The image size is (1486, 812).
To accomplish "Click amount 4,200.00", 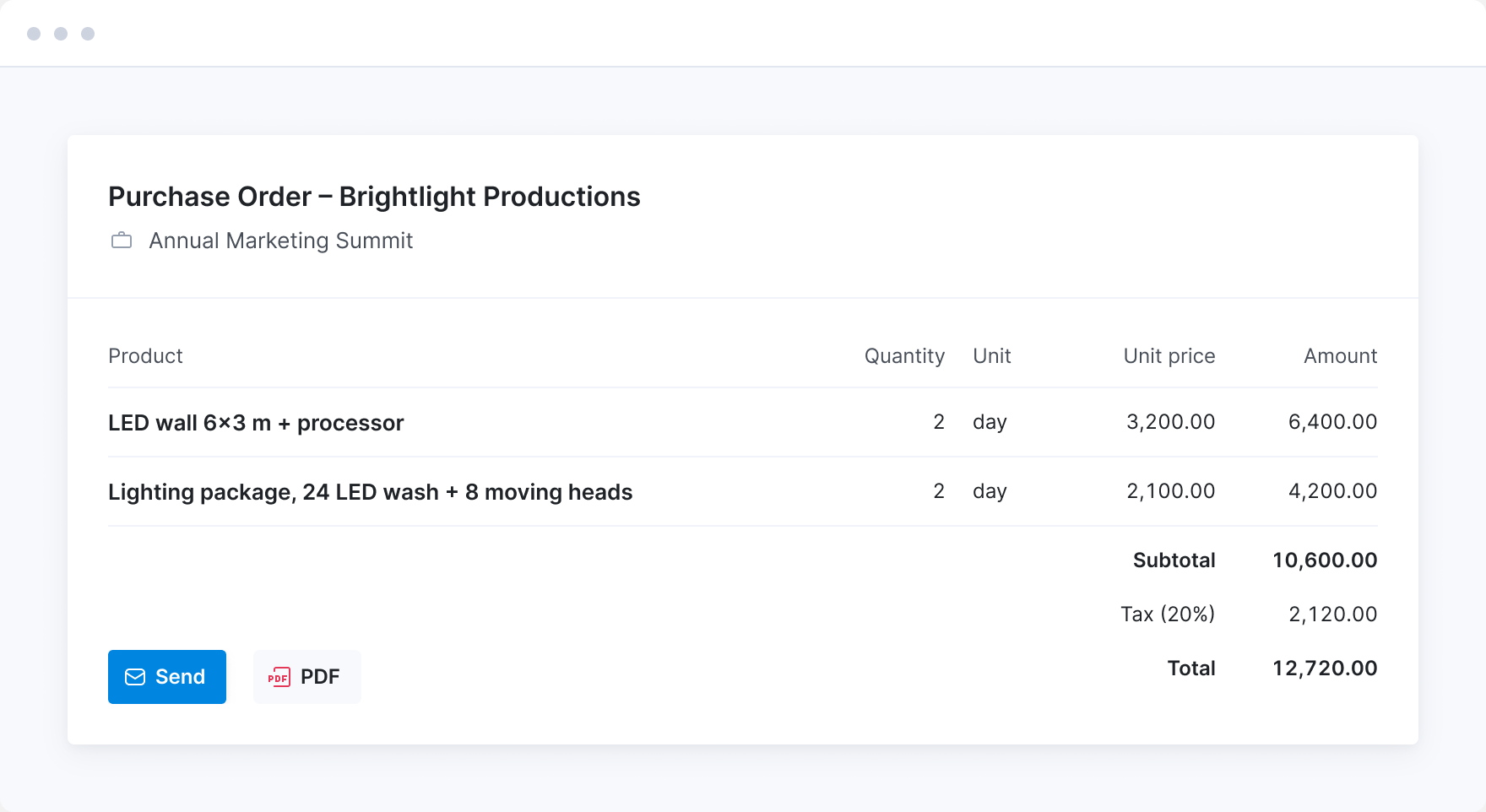I will (x=1333, y=491).
